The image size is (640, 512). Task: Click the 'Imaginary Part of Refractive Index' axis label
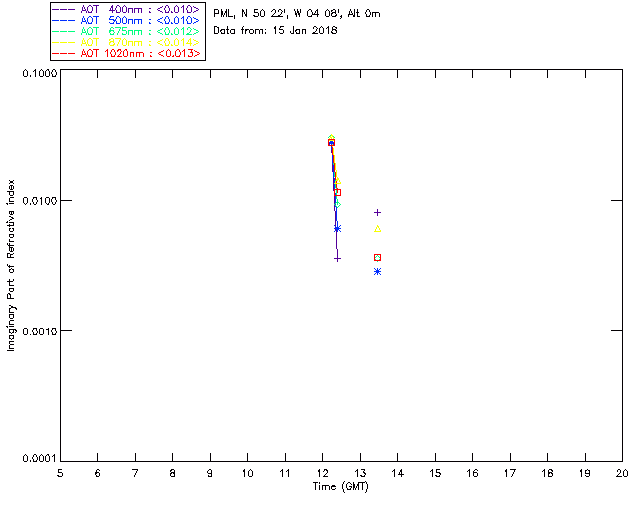pyautogui.click(x=11, y=265)
